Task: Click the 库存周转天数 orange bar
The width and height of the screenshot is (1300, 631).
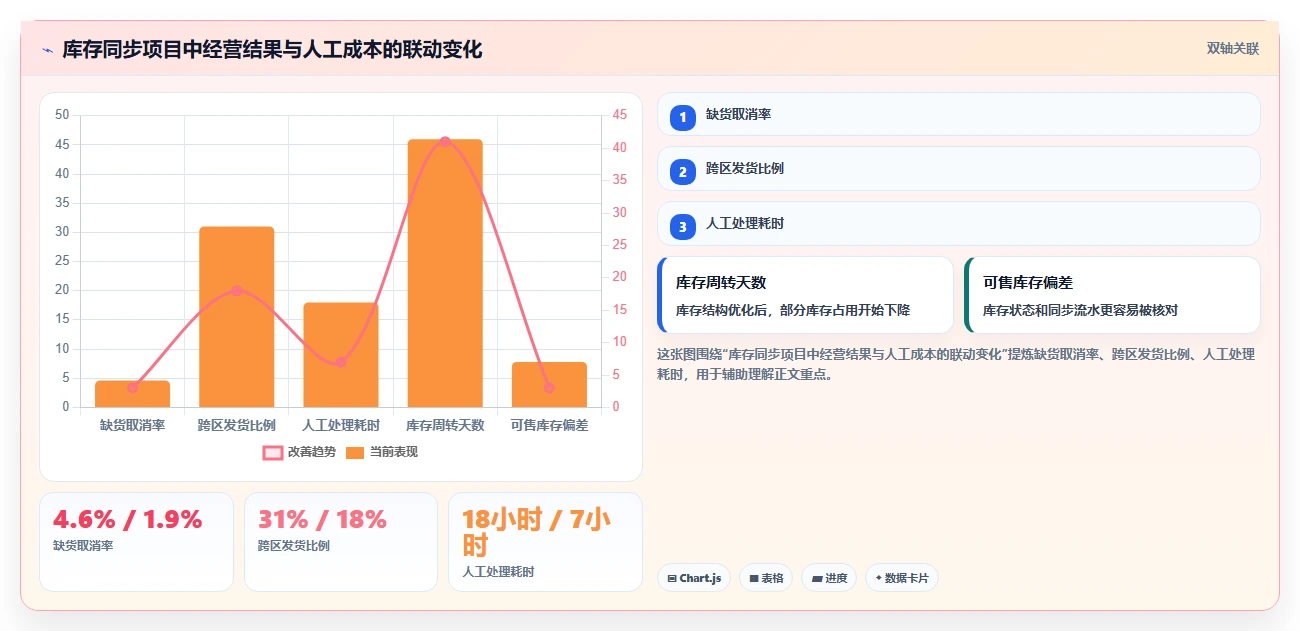Action: (445, 273)
